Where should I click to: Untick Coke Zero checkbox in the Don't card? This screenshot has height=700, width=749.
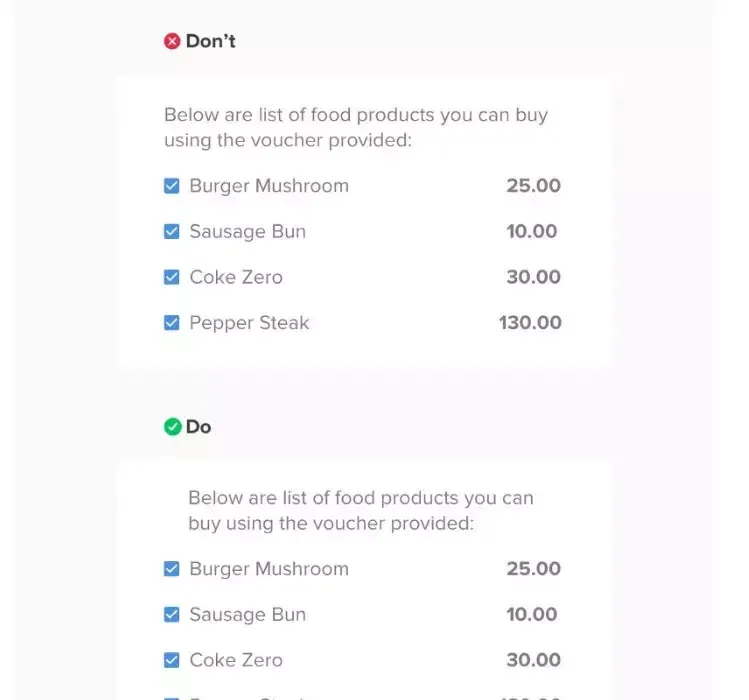172,277
